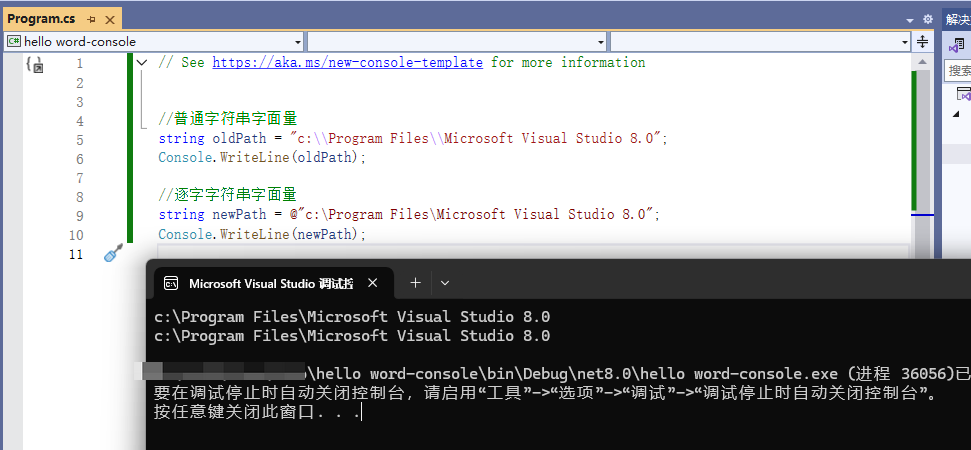Click the Solution Explorer view switch icon
This screenshot has height=450, width=971.
pos(957,45)
